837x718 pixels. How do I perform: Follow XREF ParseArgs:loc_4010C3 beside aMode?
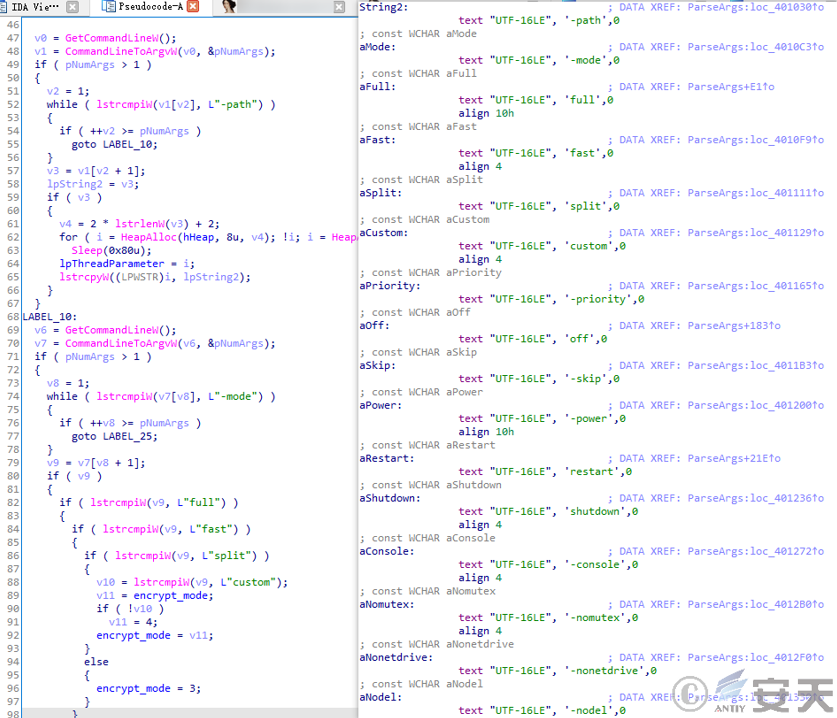[756, 47]
